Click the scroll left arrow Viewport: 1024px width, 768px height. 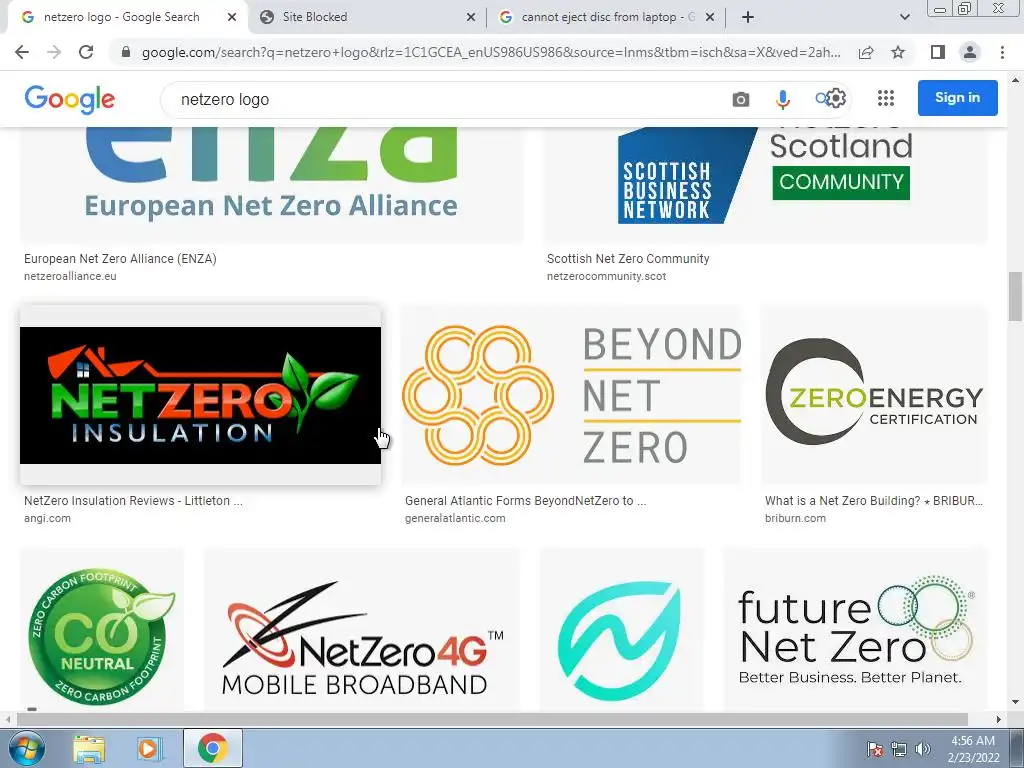8,719
